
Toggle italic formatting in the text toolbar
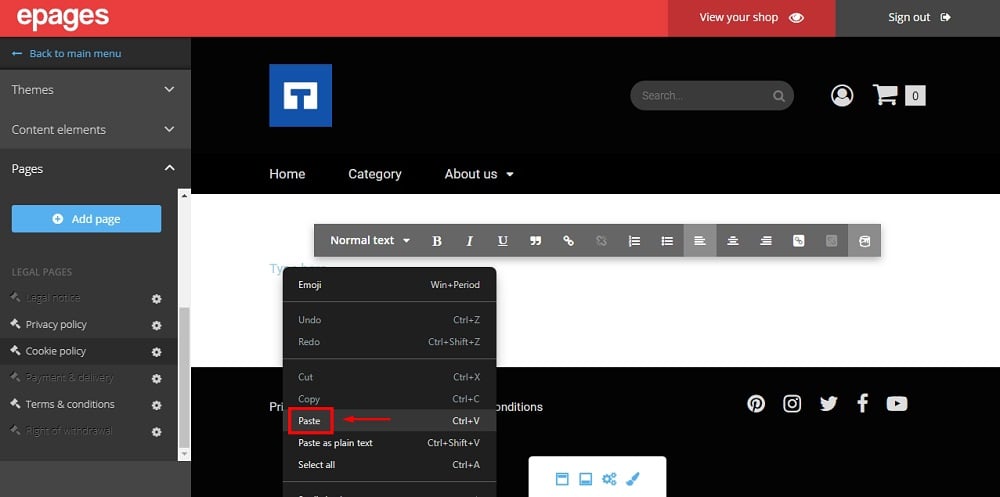470,241
